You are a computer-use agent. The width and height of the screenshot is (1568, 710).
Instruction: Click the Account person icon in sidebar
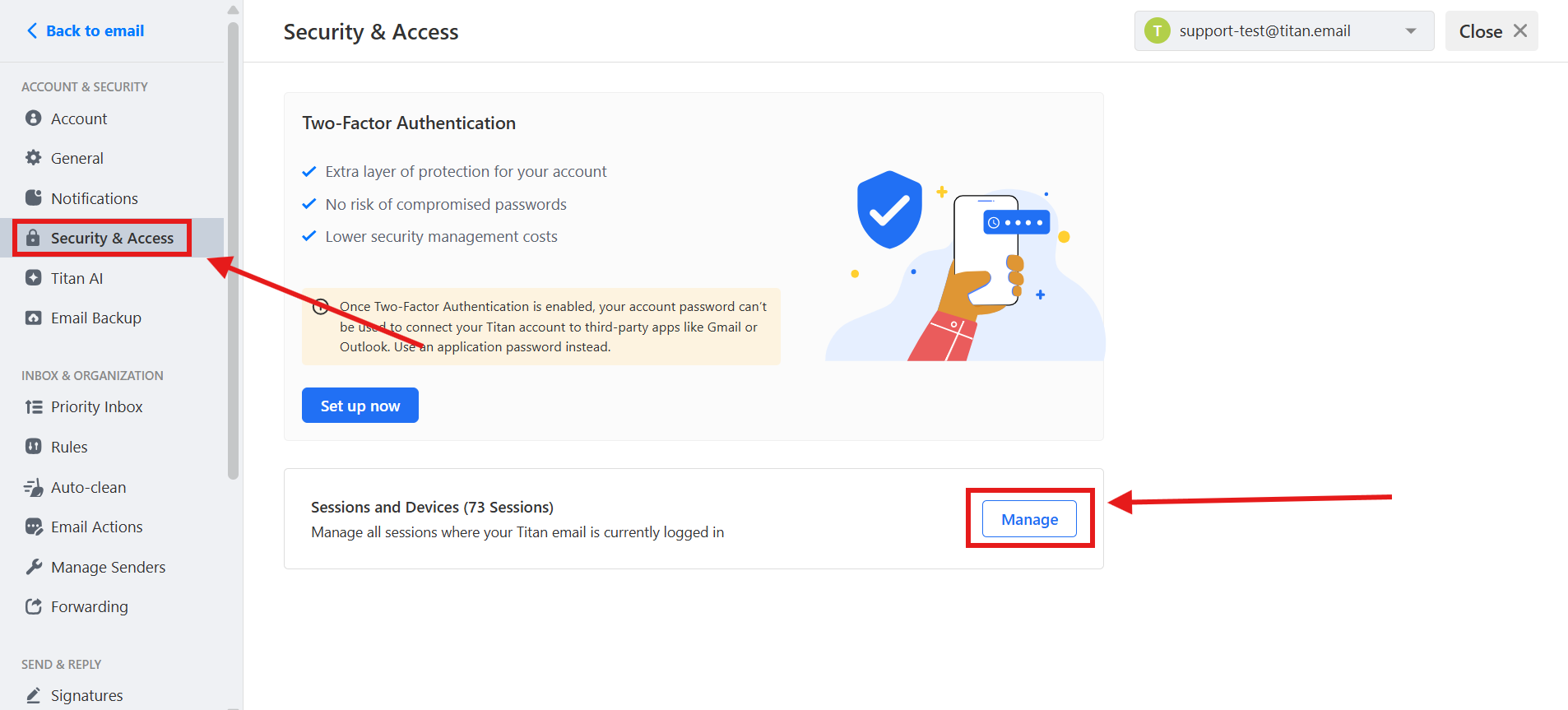pos(33,118)
